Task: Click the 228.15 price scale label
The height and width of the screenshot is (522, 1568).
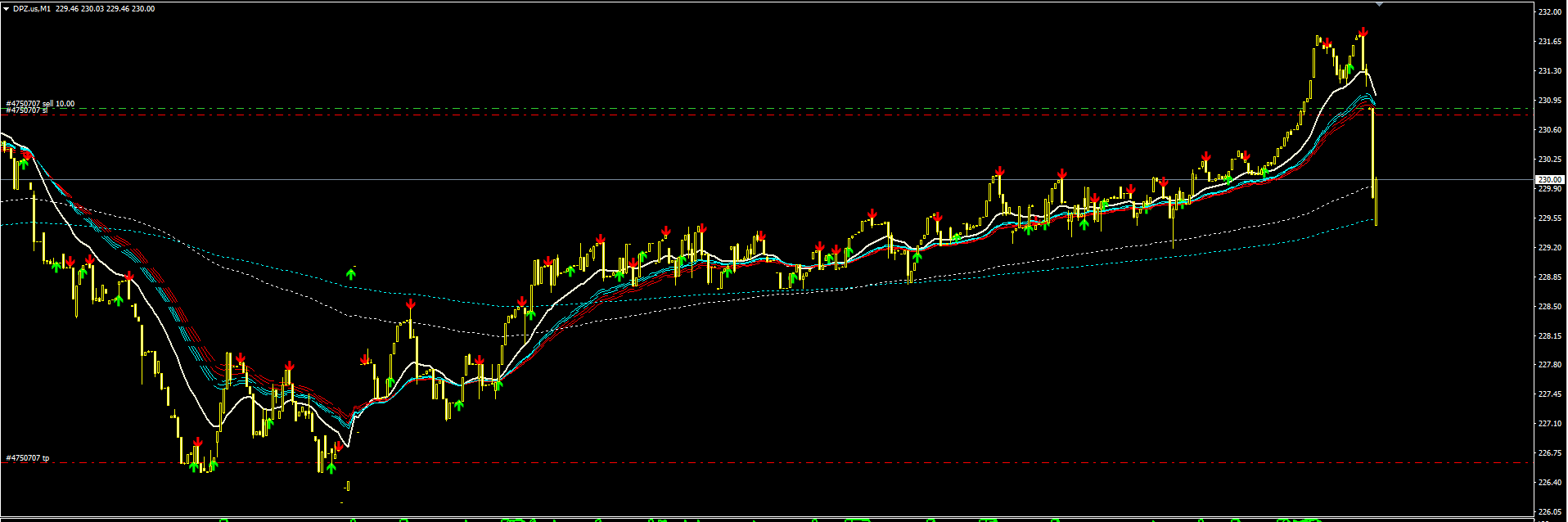Action: (x=1550, y=335)
